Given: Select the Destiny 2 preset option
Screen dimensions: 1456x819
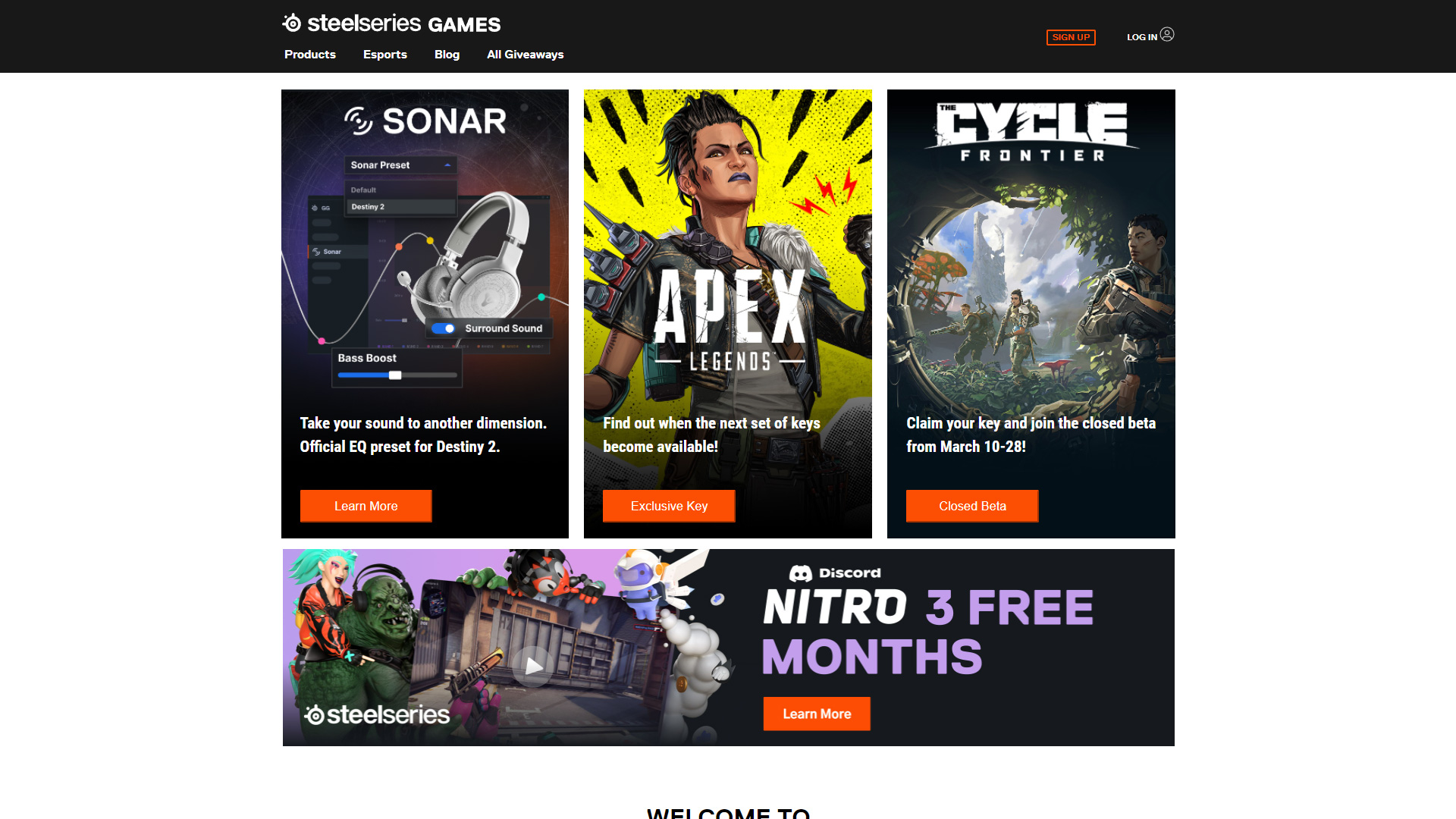Looking at the screenshot, I should tap(401, 207).
